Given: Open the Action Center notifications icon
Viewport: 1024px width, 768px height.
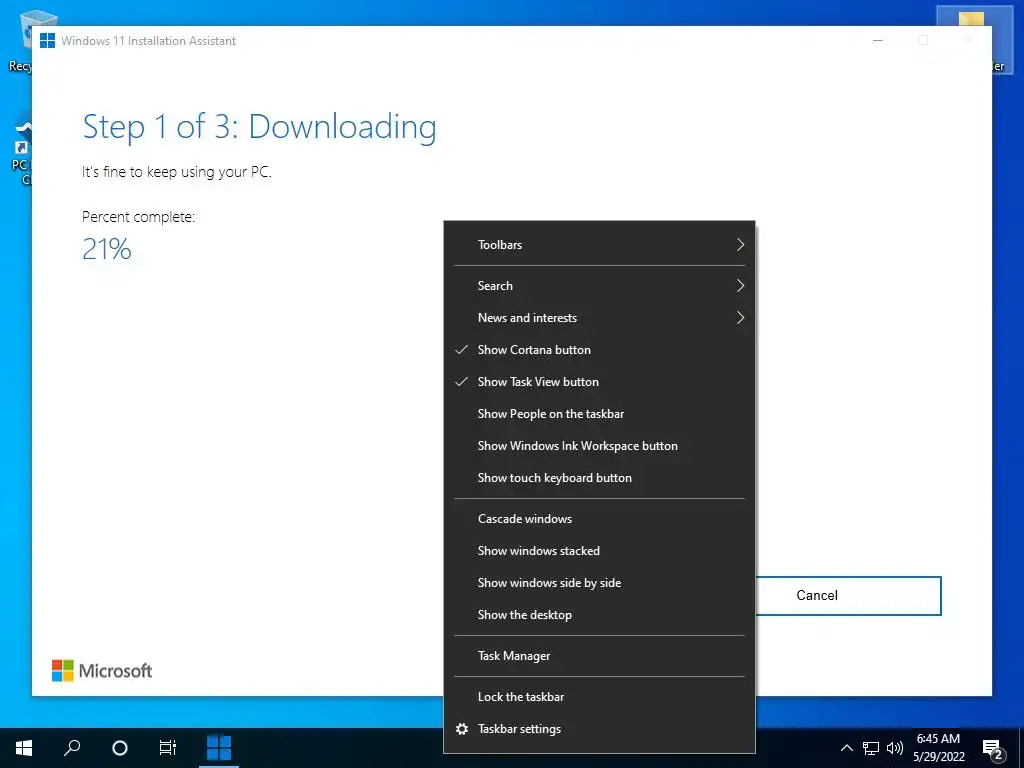Looking at the screenshot, I should pos(993,749).
